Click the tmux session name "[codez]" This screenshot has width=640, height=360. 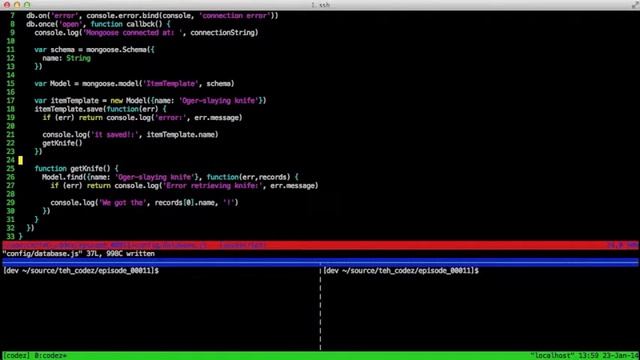(x=16, y=356)
